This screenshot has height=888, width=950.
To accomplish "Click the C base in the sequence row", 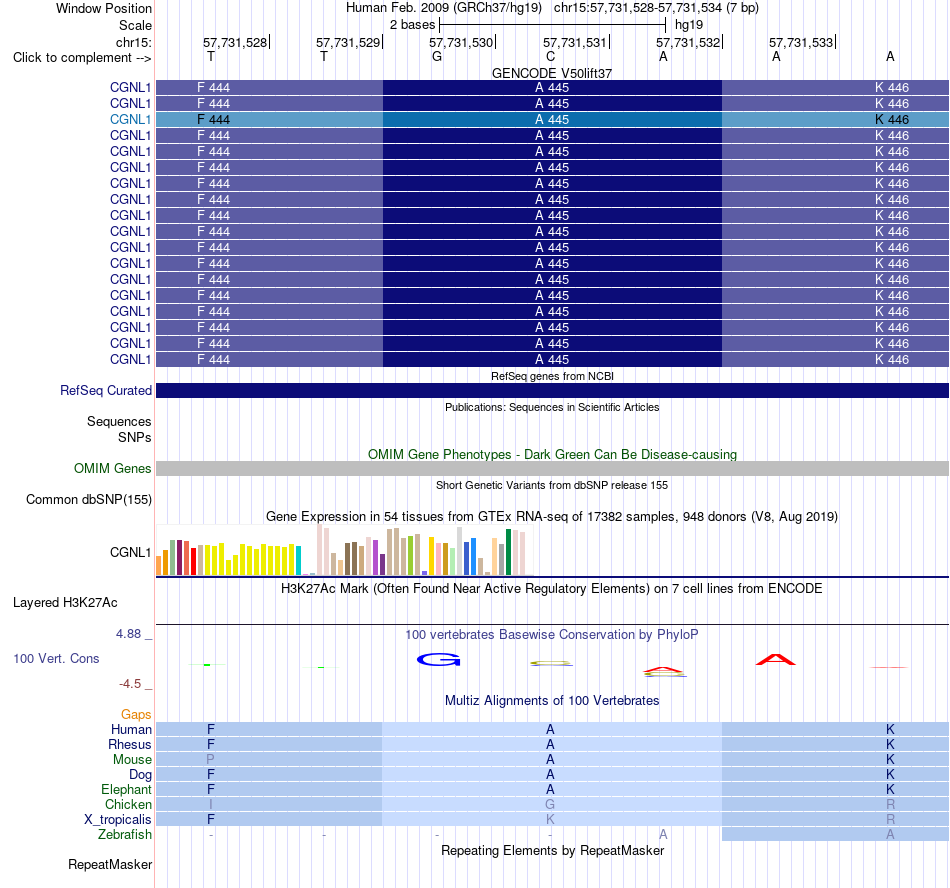I will [550, 56].
